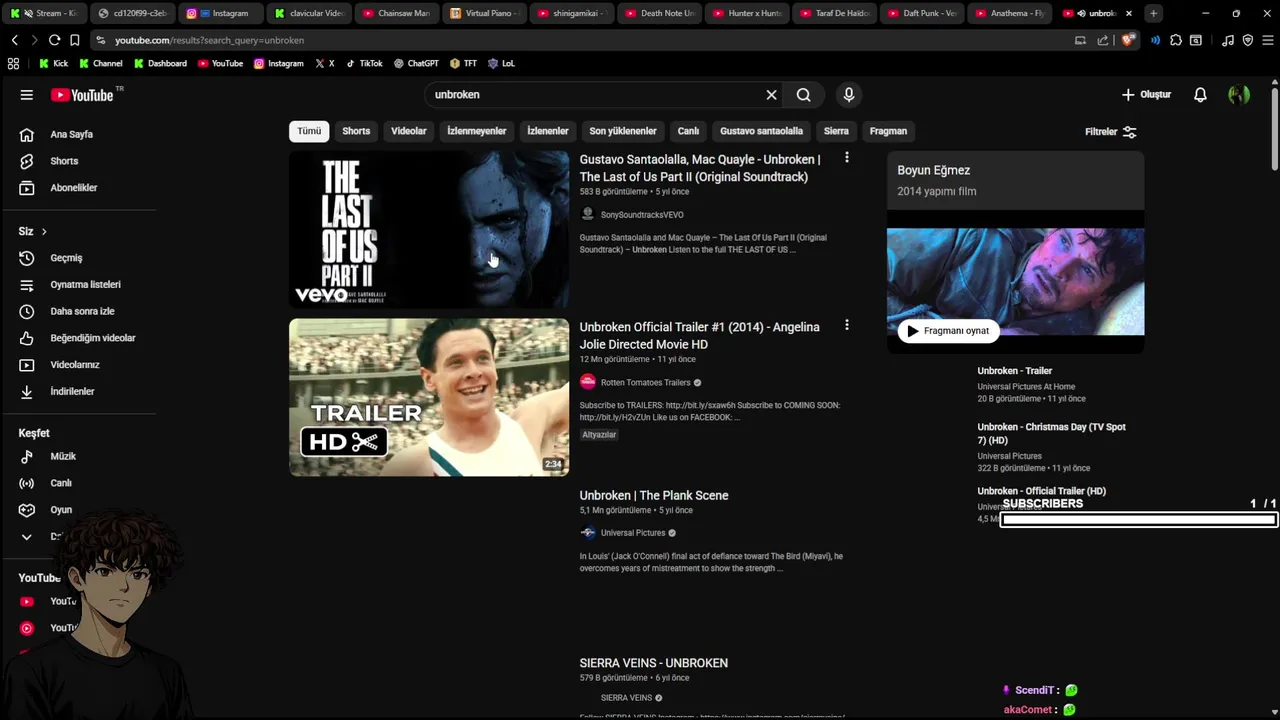This screenshot has width=1280, height=720.
Task: Clear the search box with X
Action: point(771,95)
